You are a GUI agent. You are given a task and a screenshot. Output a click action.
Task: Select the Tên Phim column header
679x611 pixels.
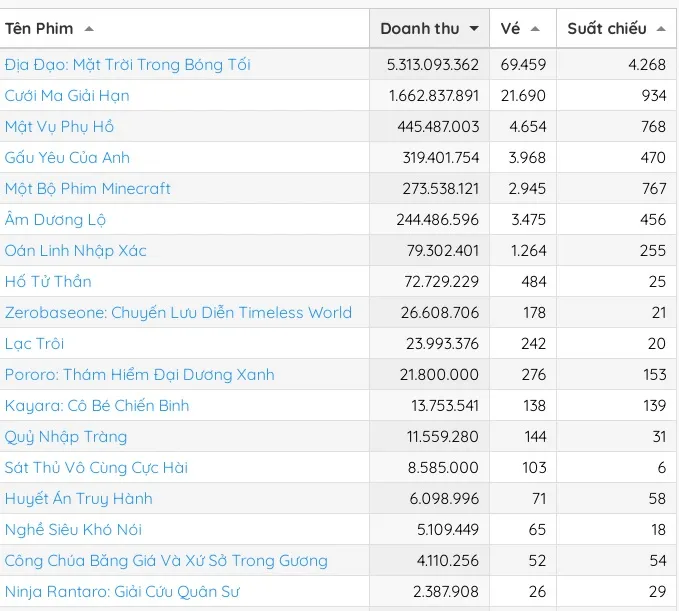tap(39, 29)
